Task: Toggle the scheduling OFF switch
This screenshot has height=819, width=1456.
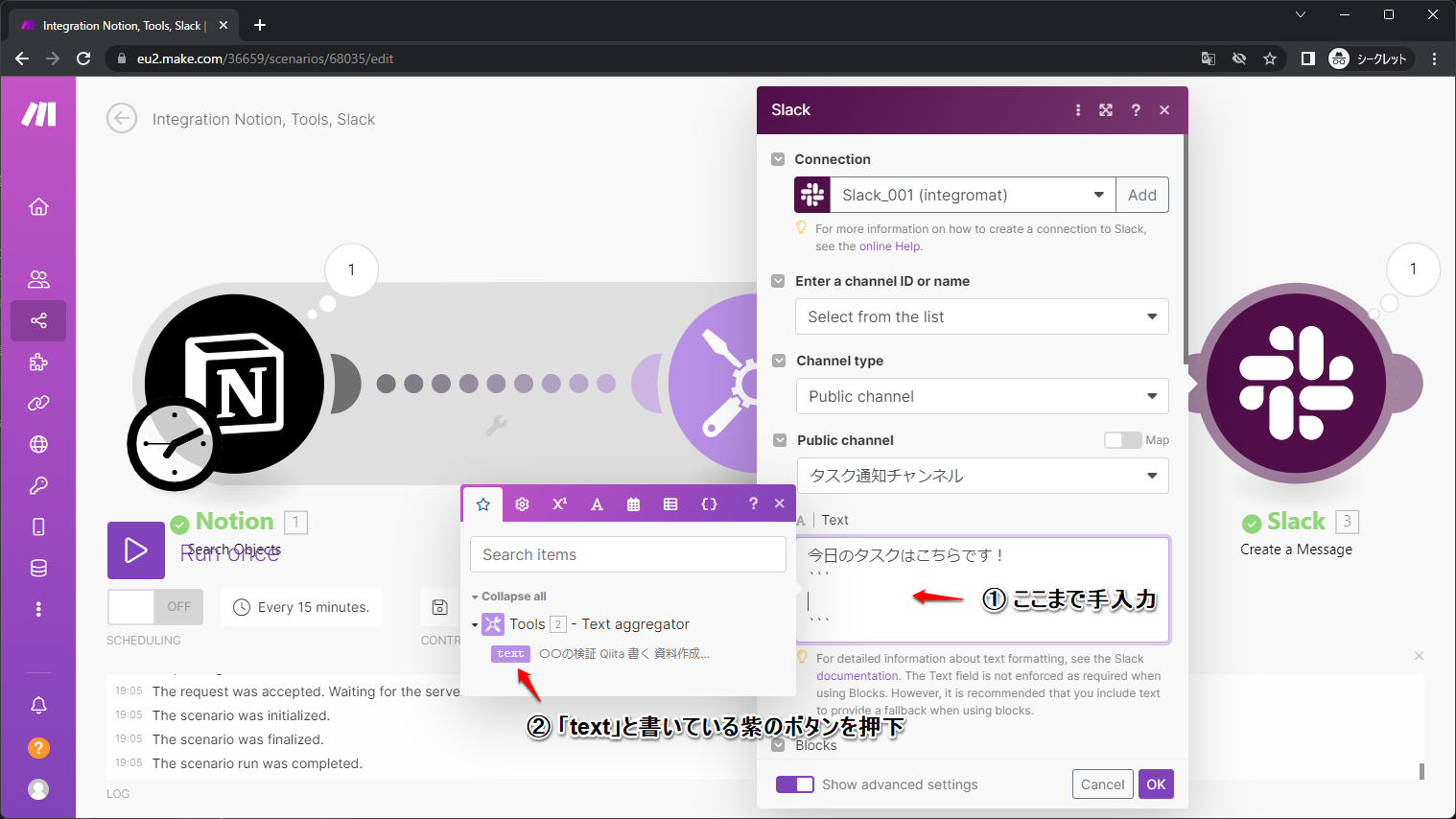Action: (x=155, y=607)
